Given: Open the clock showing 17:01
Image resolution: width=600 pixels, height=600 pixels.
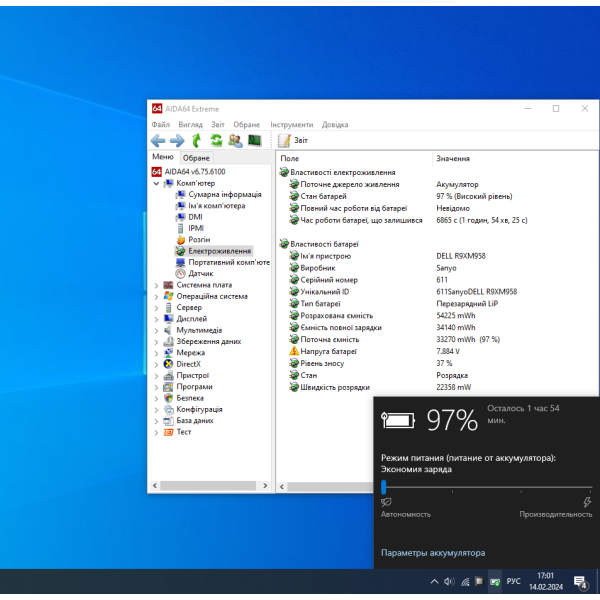Looking at the screenshot, I should (x=546, y=581).
